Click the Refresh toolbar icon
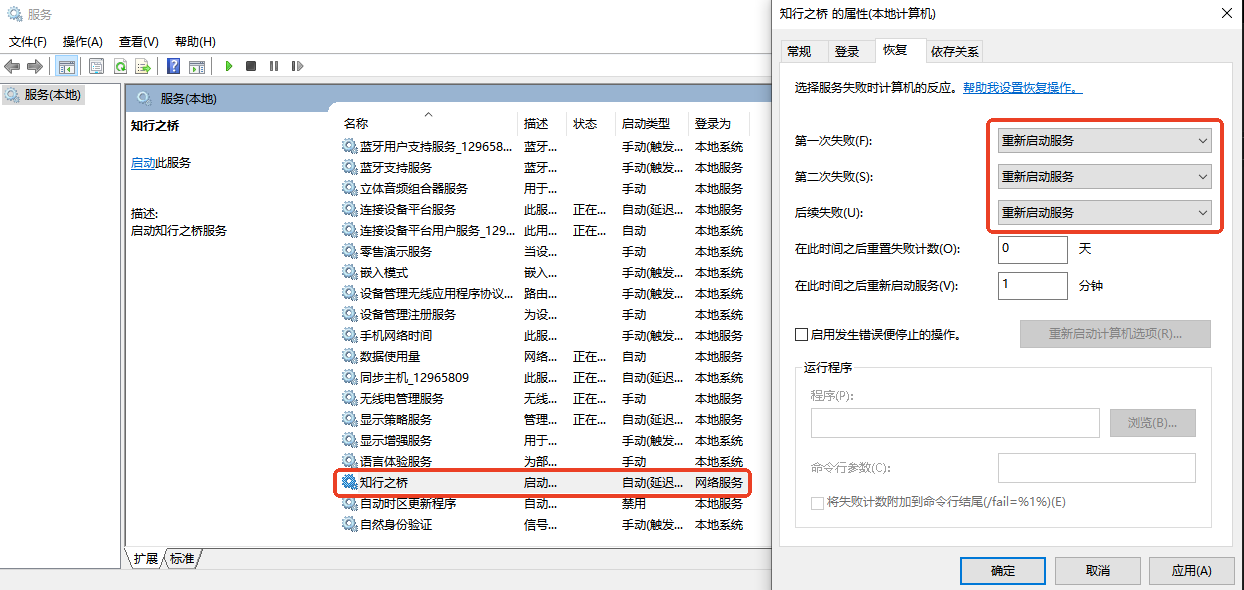 [120, 66]
